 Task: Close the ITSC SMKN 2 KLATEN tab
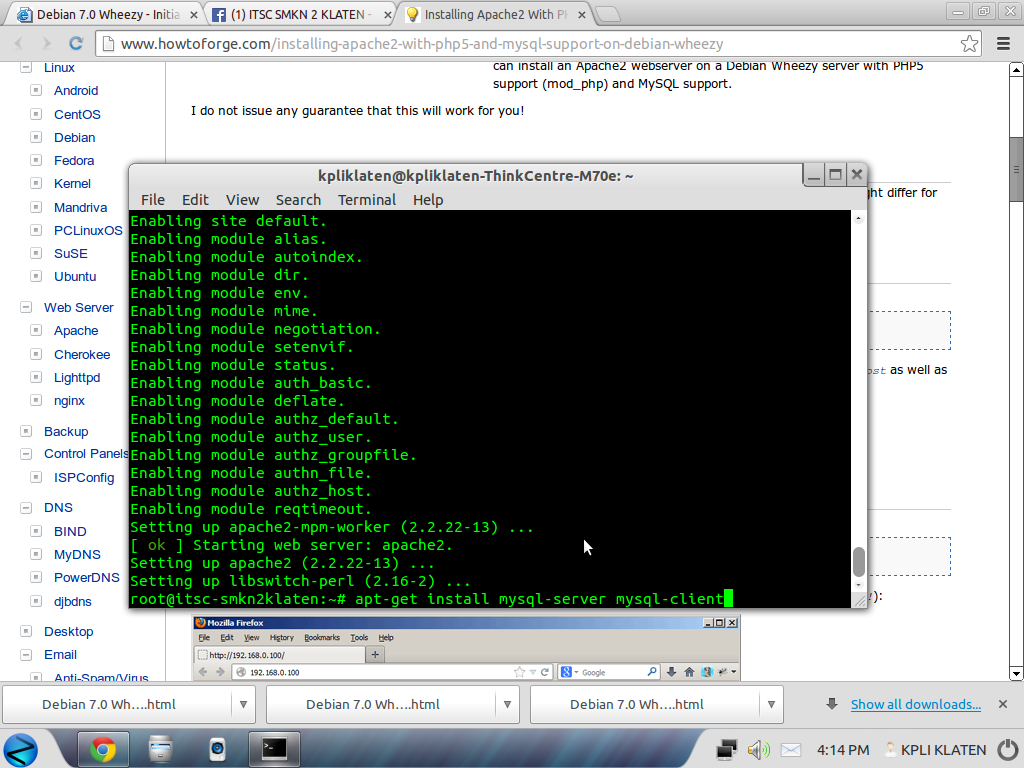(387, 14)
